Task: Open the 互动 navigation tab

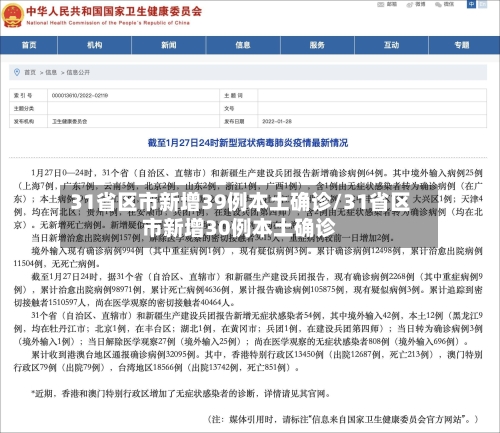Action: [391, 45]
